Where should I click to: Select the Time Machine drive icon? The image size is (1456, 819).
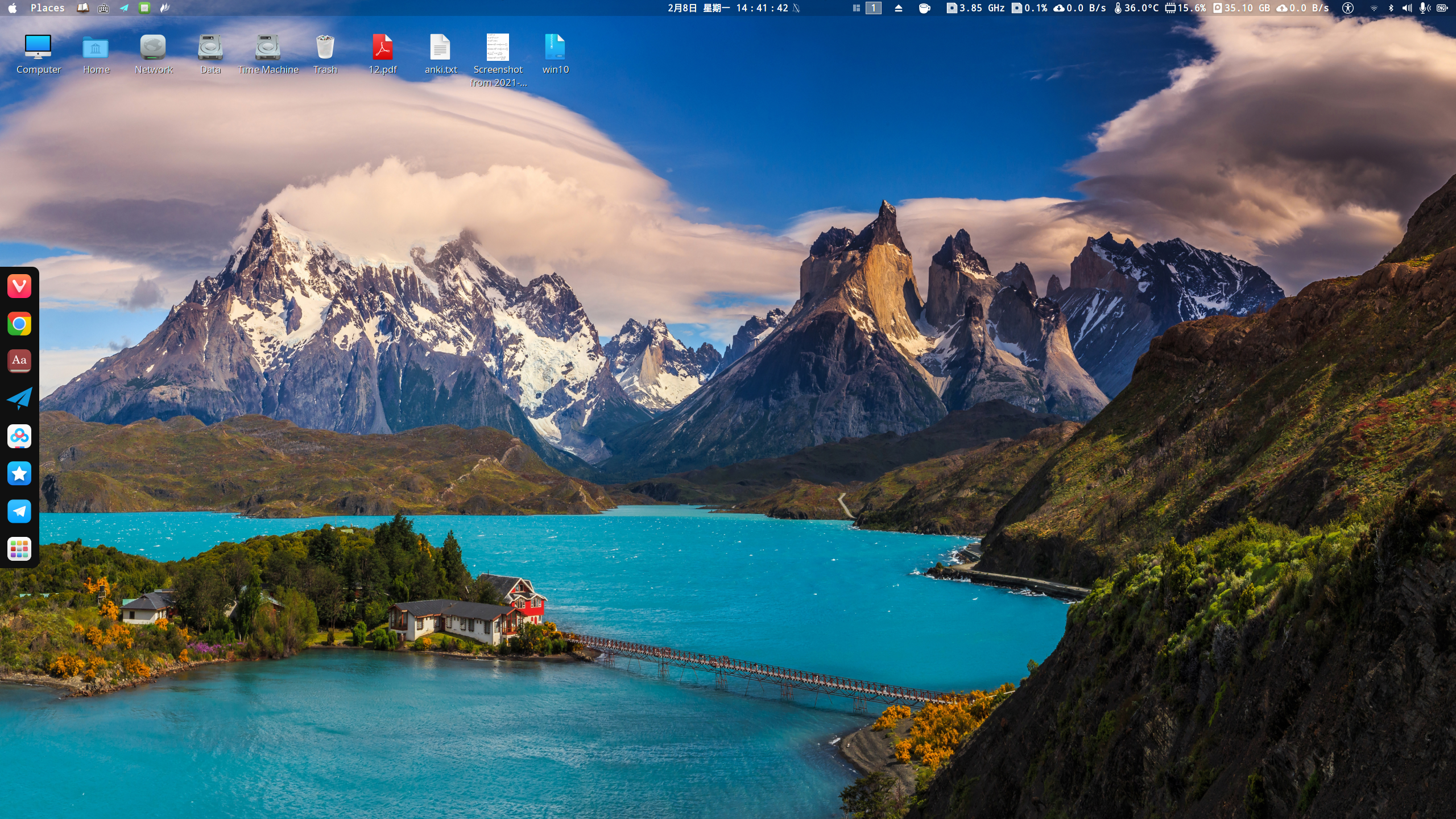[268, 54]
